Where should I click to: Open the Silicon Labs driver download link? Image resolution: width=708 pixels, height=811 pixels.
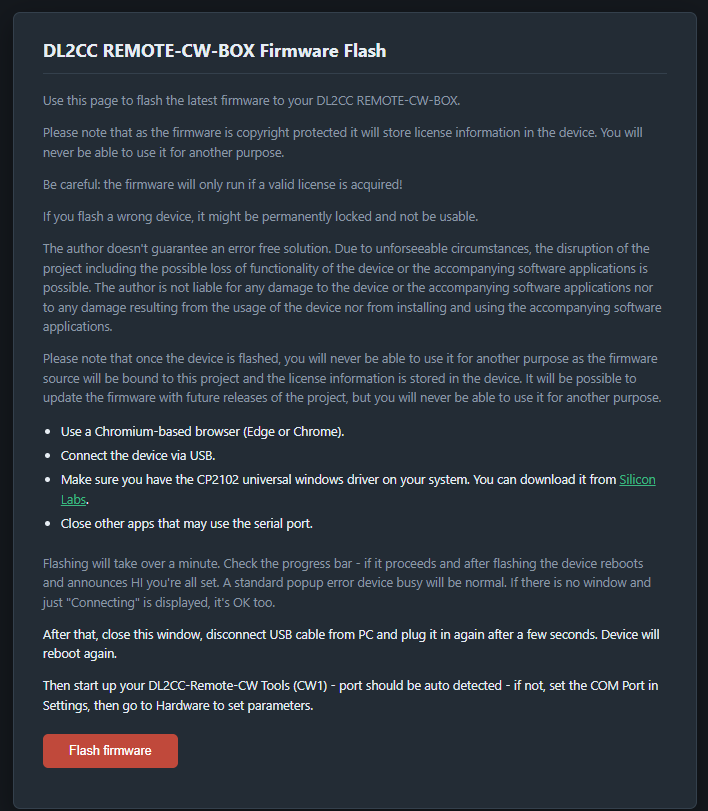[x=637, y=480]
